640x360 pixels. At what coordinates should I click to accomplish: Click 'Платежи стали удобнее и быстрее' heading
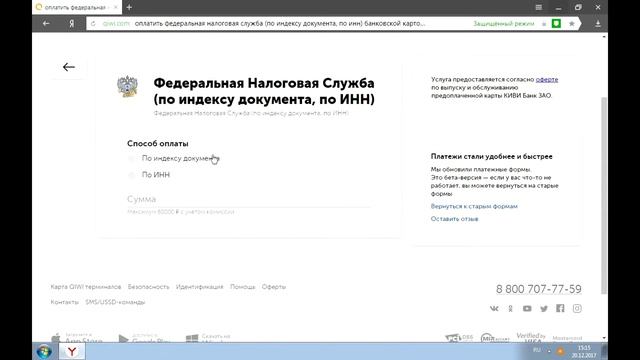point(491,156)
